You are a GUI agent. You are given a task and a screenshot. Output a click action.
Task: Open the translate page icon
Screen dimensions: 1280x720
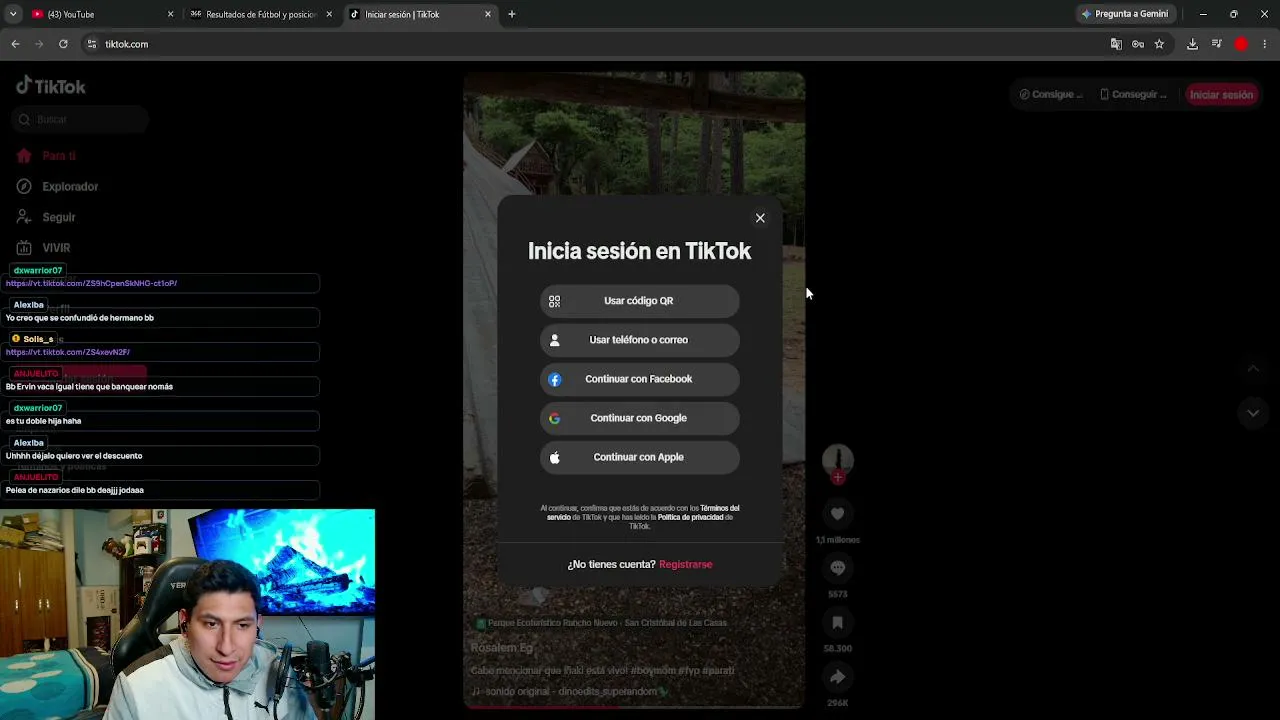[x=1116, y=44]
